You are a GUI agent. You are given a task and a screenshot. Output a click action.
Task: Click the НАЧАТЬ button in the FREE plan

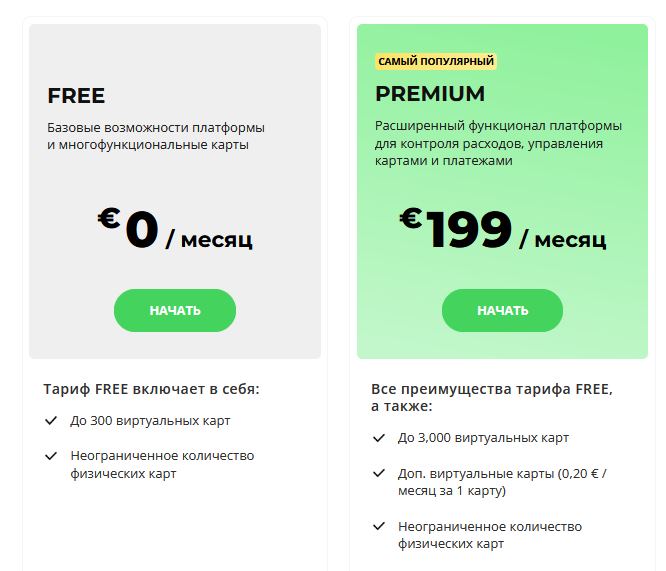[x=175, y=310]
